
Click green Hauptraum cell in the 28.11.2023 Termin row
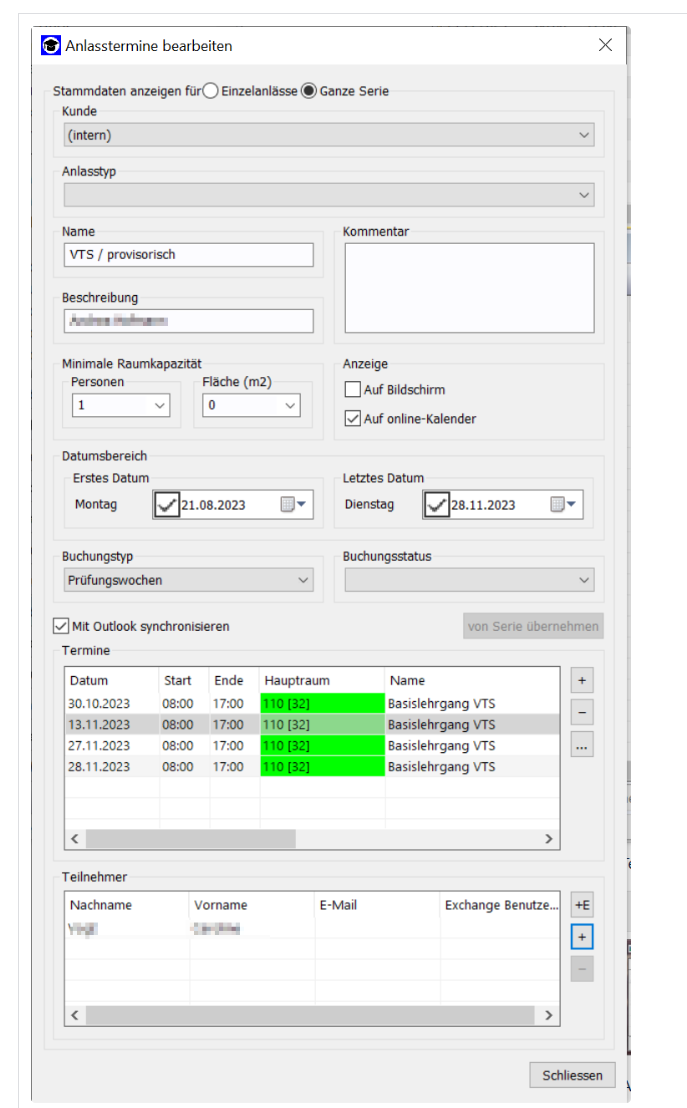pos(322,767)
